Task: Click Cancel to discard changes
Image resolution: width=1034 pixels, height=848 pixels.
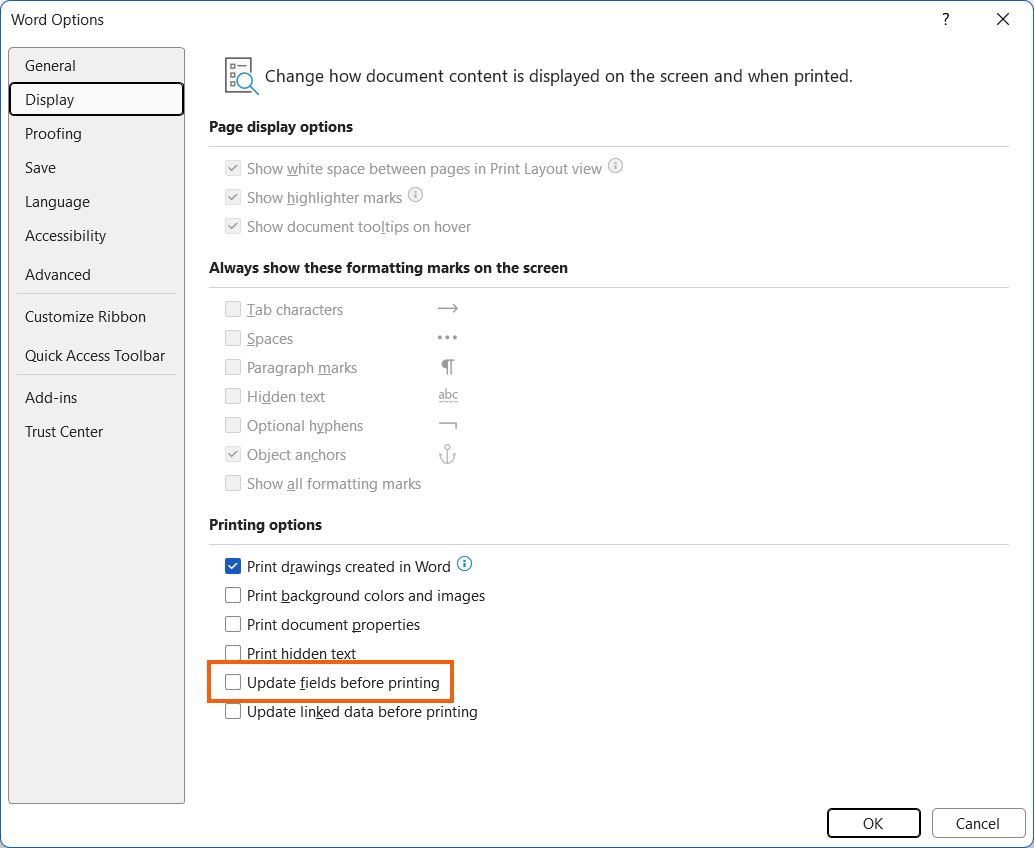Action: pos(978,823)
